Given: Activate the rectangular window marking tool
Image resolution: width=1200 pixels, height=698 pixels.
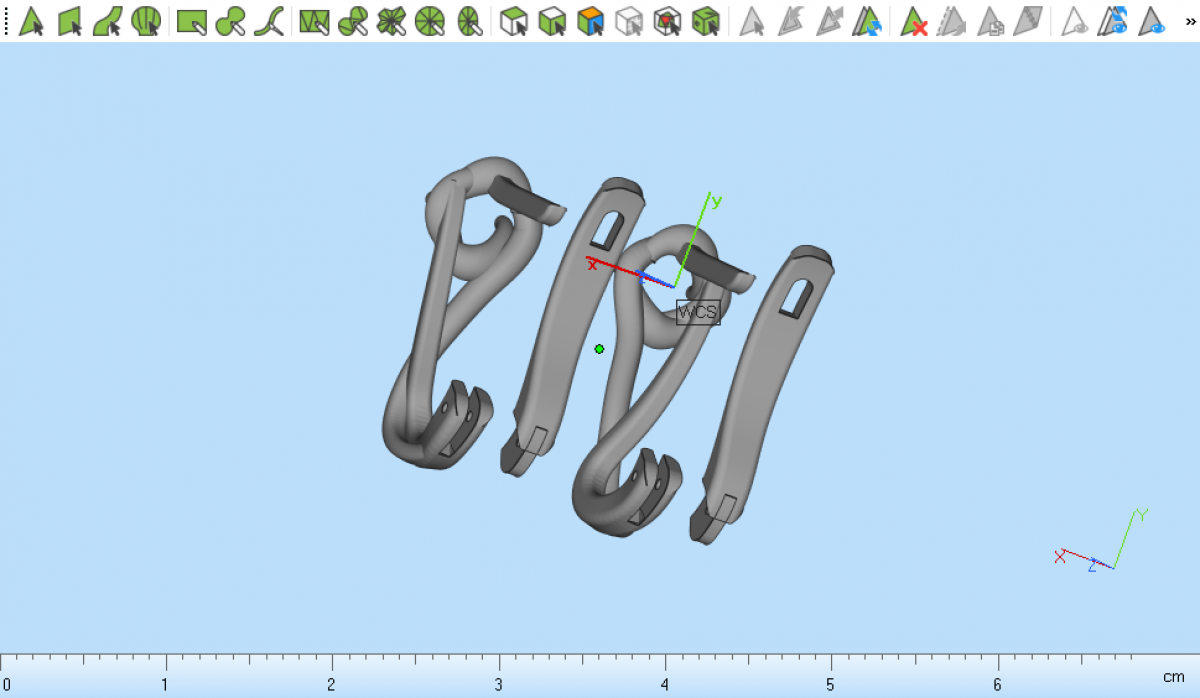Looking at the screenshot, I should pyautogui.click(x=191, y=21).
